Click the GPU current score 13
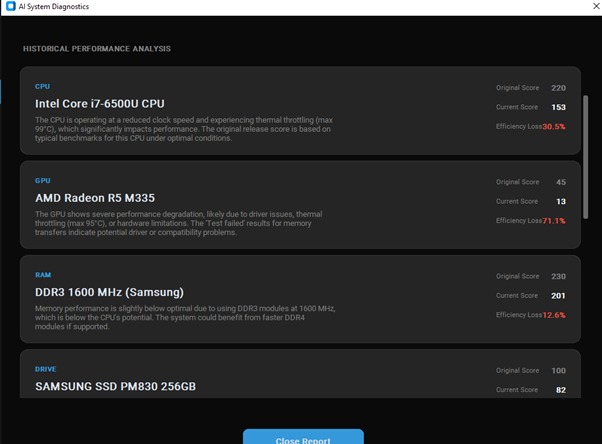 point(561,201)
